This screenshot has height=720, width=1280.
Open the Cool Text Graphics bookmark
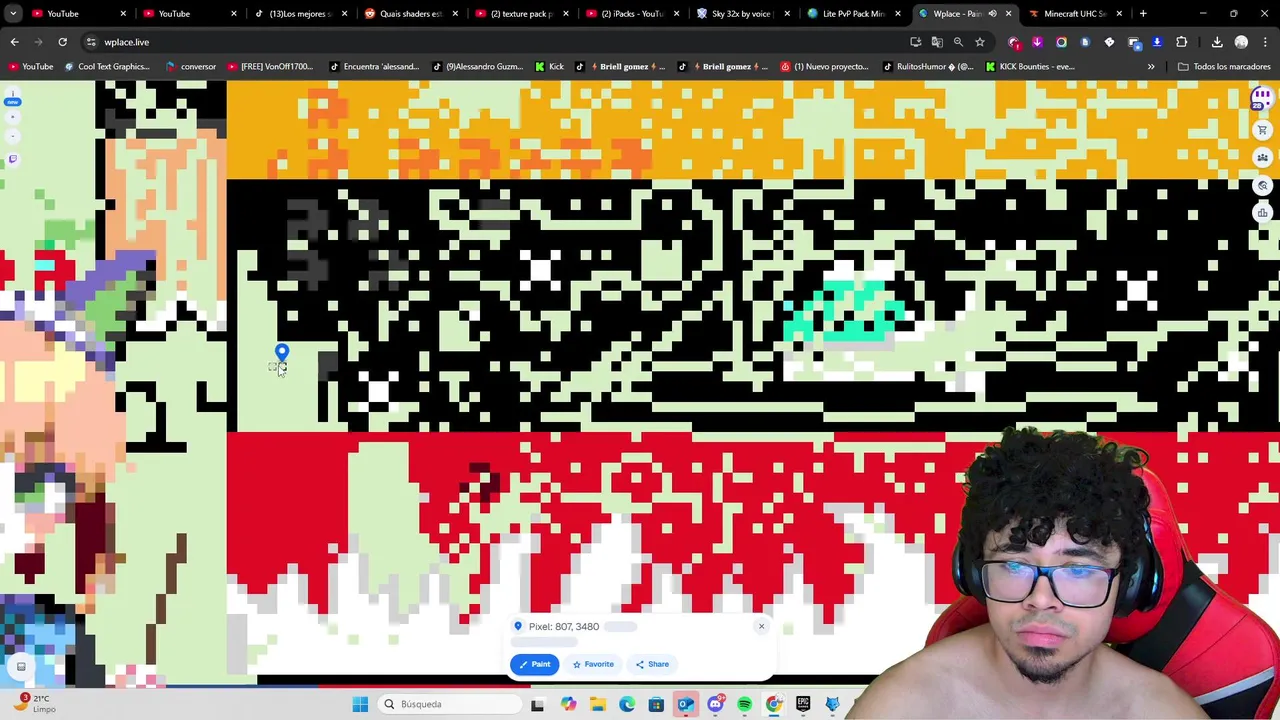[106, 67]
